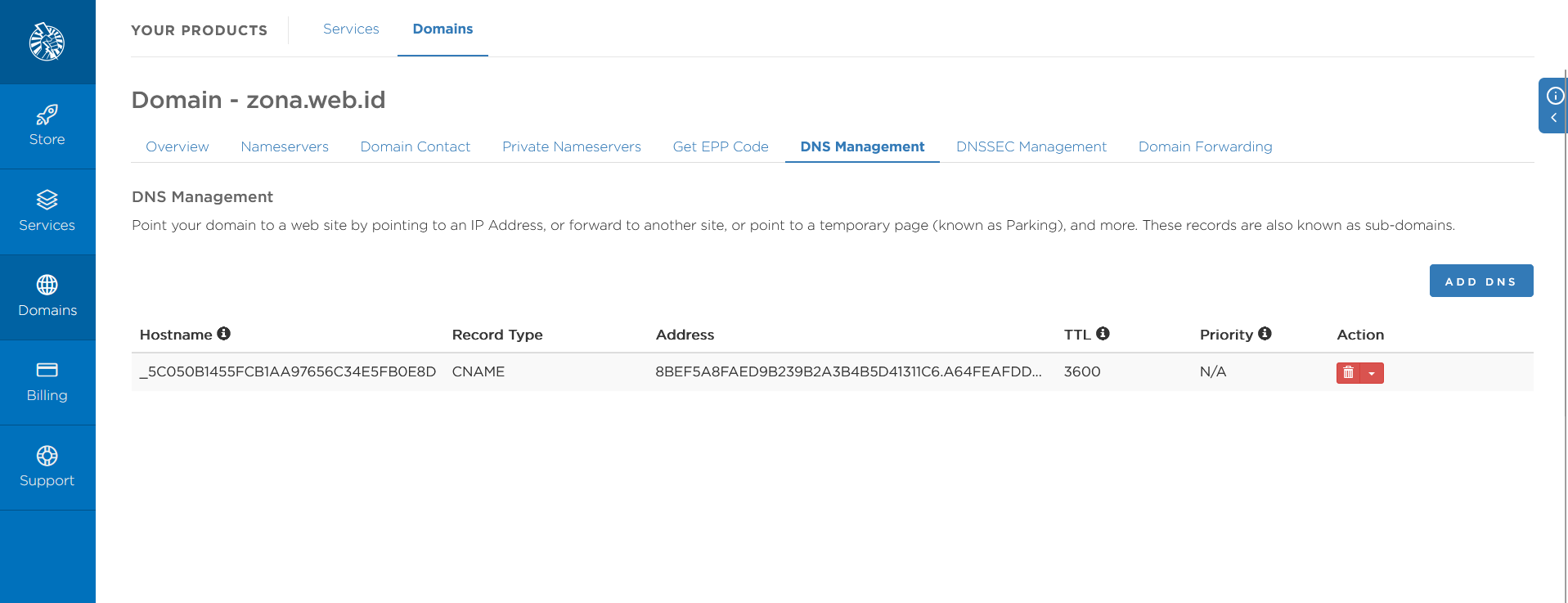
Task: Select the Get EPP Code tab
Action: pos(721,146)
